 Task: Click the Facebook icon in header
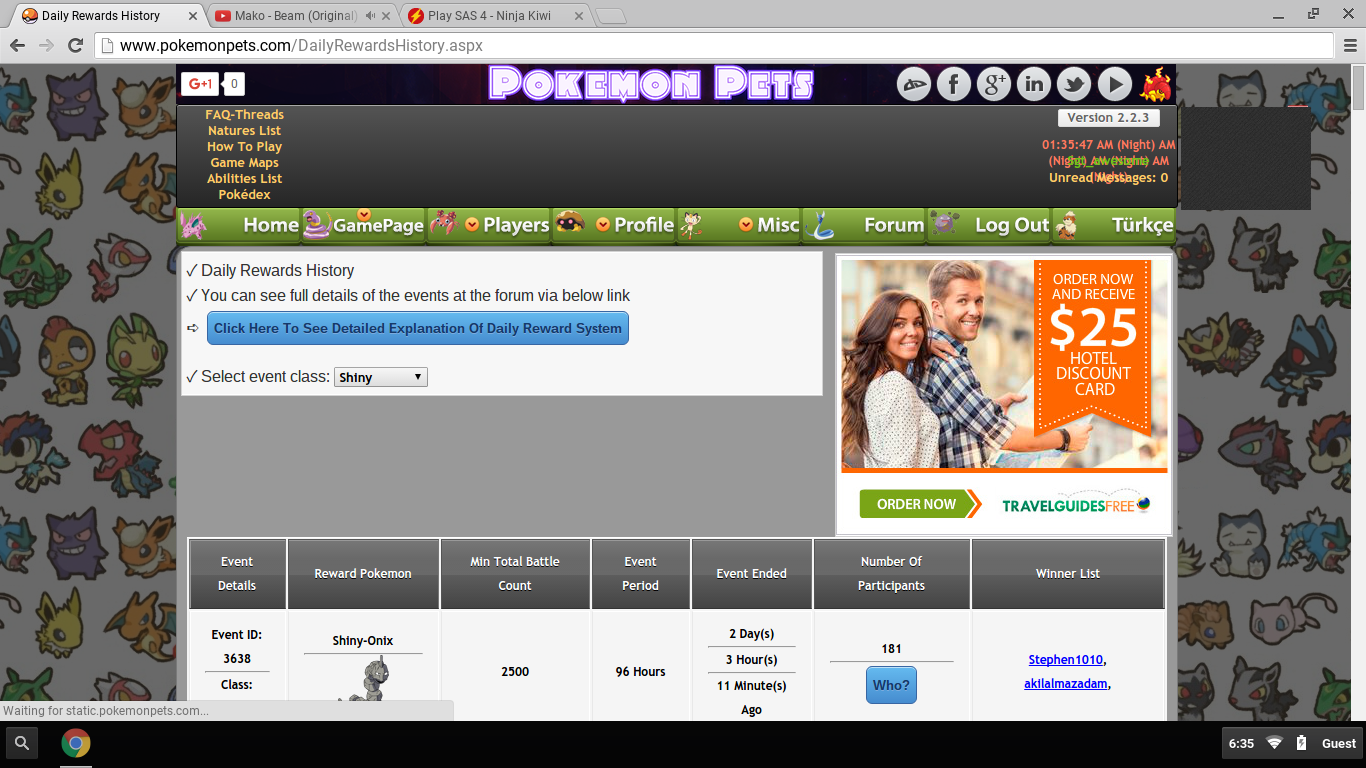pos(953,85)
